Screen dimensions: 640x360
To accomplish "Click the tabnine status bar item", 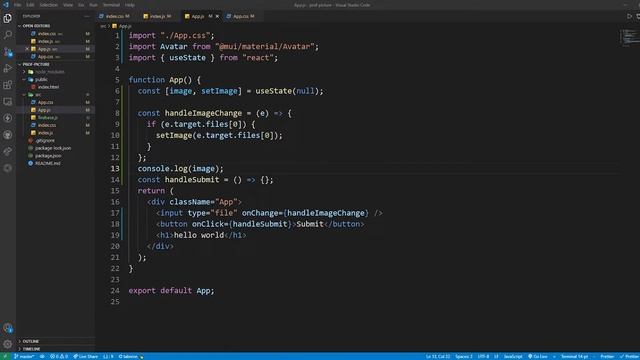I will pos(131,356).
